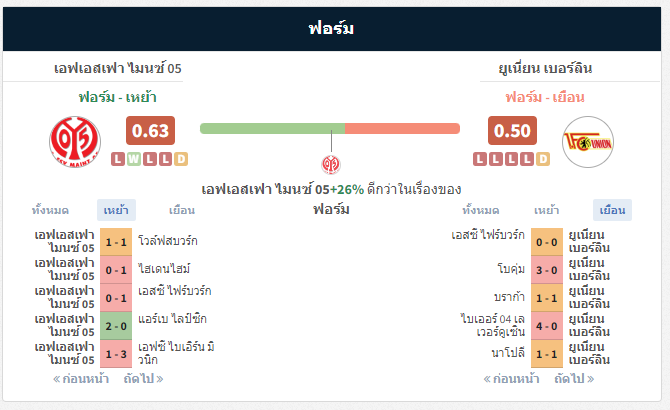Screen dimensions: 670x410
Task: Select the highlighted เยือน tab for Union Berlin
Action: 612,210
